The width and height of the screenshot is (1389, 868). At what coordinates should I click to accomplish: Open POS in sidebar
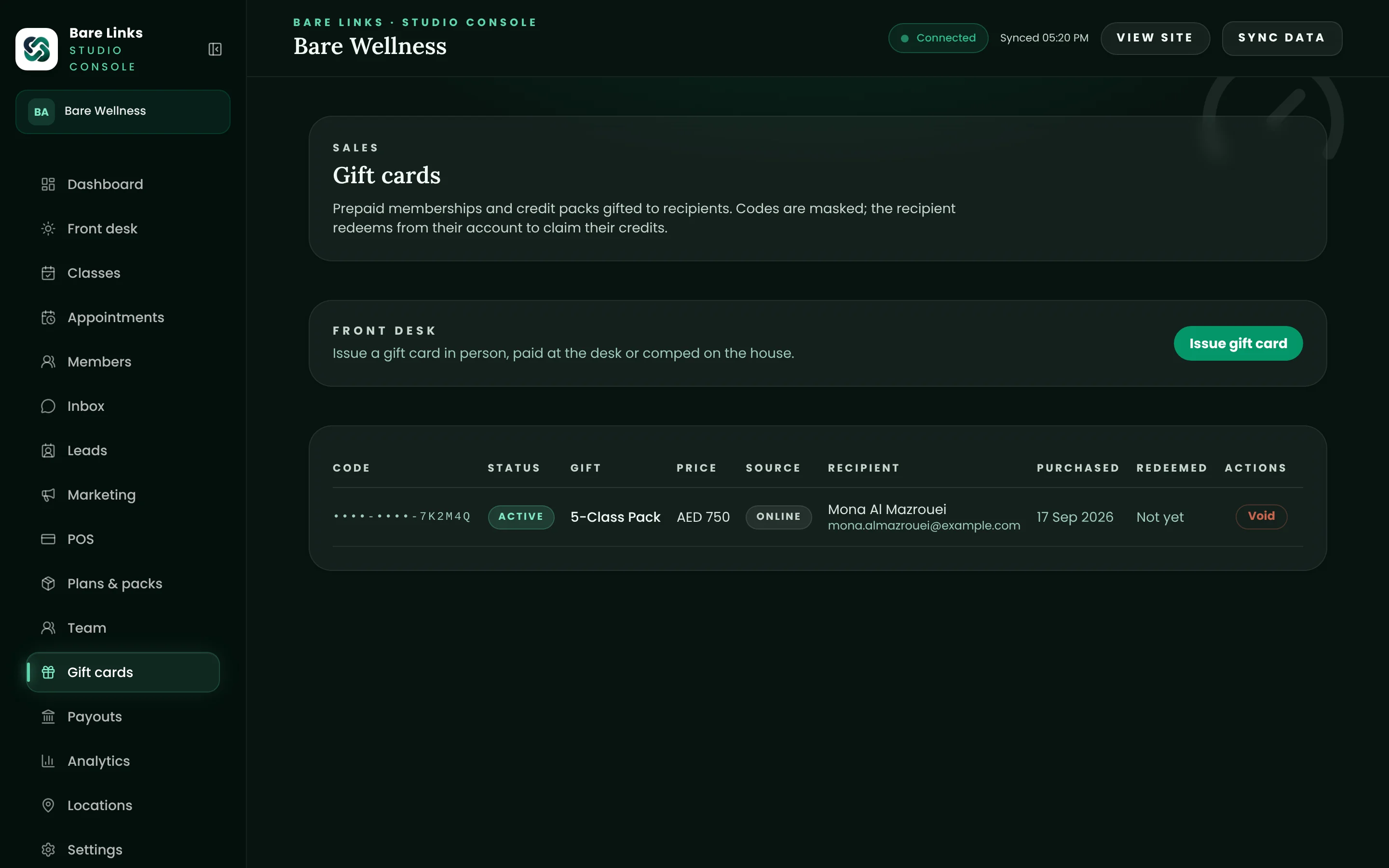(x=123, y=539)
